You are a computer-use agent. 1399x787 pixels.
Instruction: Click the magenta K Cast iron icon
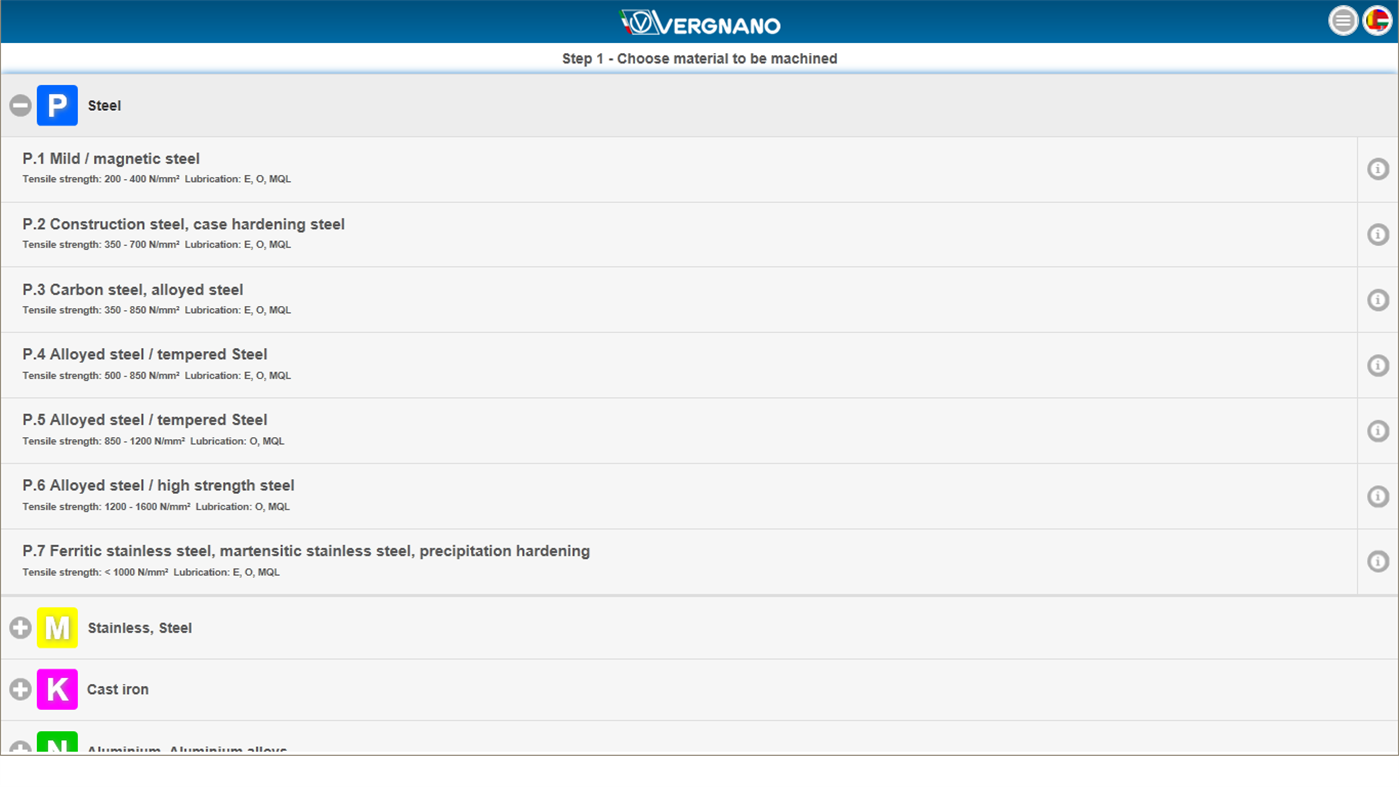pyautogui.click(x=56, y=689)
